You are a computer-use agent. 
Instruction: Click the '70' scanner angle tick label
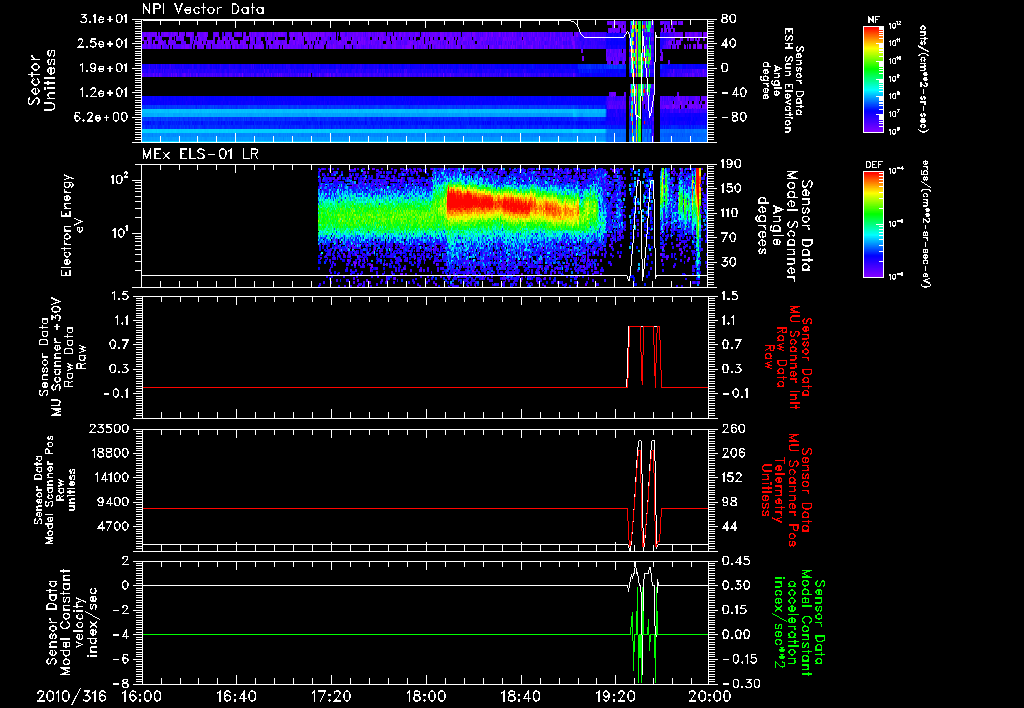(x=729, y=237)
